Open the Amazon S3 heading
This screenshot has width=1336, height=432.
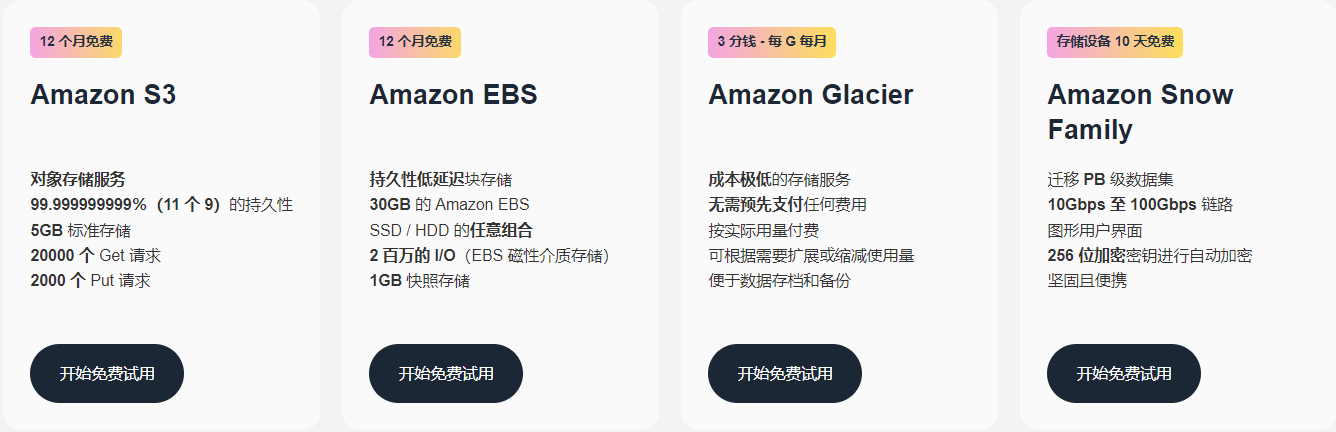103,95
